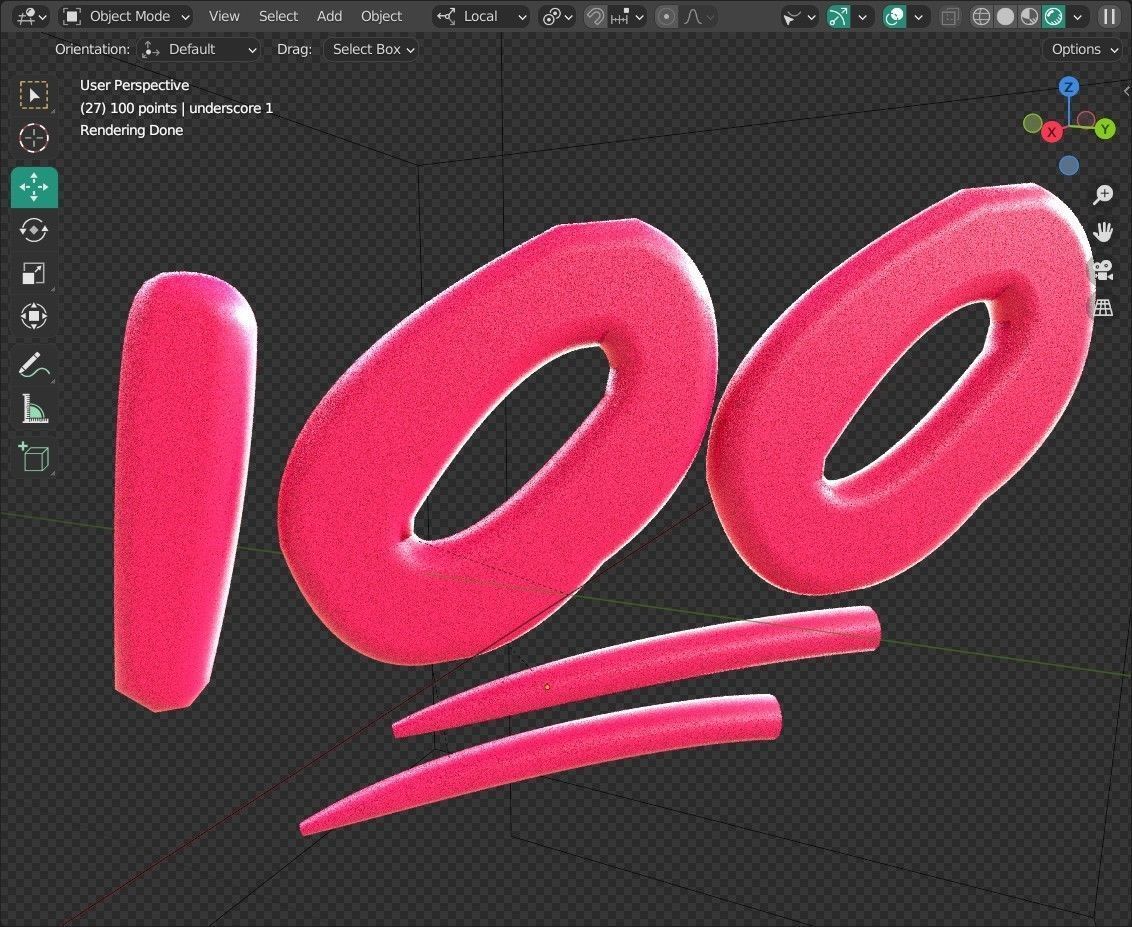Select the Add Cube tool
The image size is (1132, 927).
click(34, 457)
